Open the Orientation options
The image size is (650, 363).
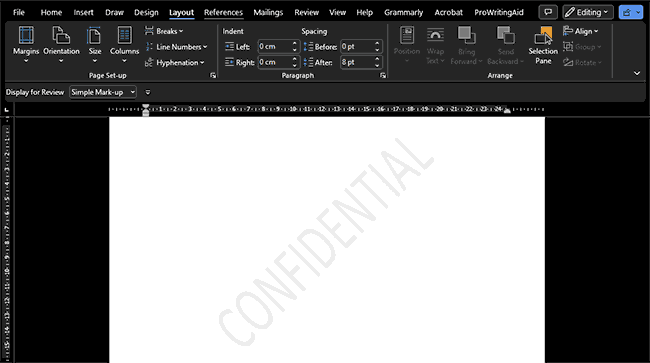click(61, 45)
